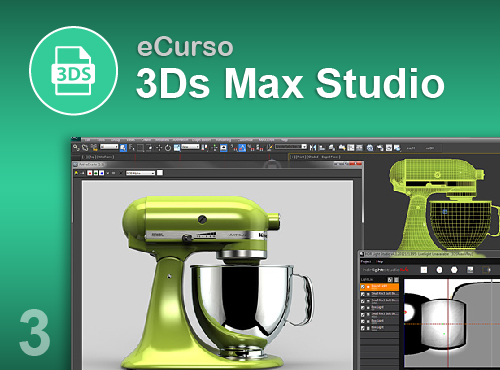Add a hexagonal light in HDR Light Studio
The image size is (500, 370).
454,270
